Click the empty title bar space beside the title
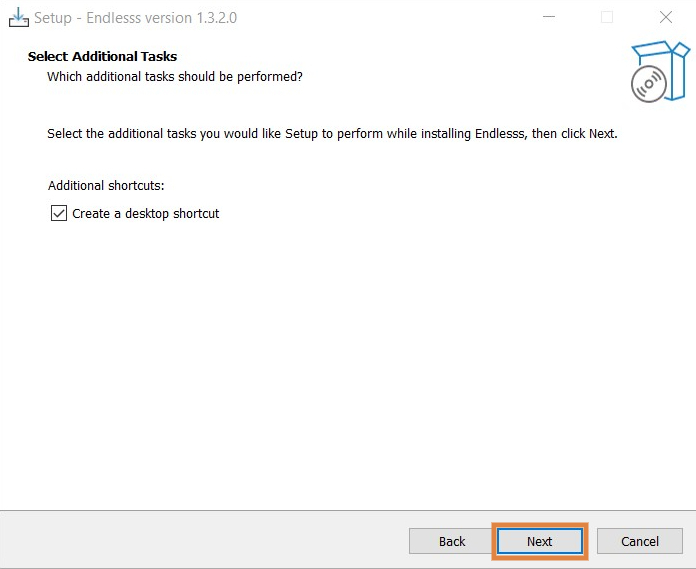This screenshot has height=569, width=696. click(x=400, y=18)
